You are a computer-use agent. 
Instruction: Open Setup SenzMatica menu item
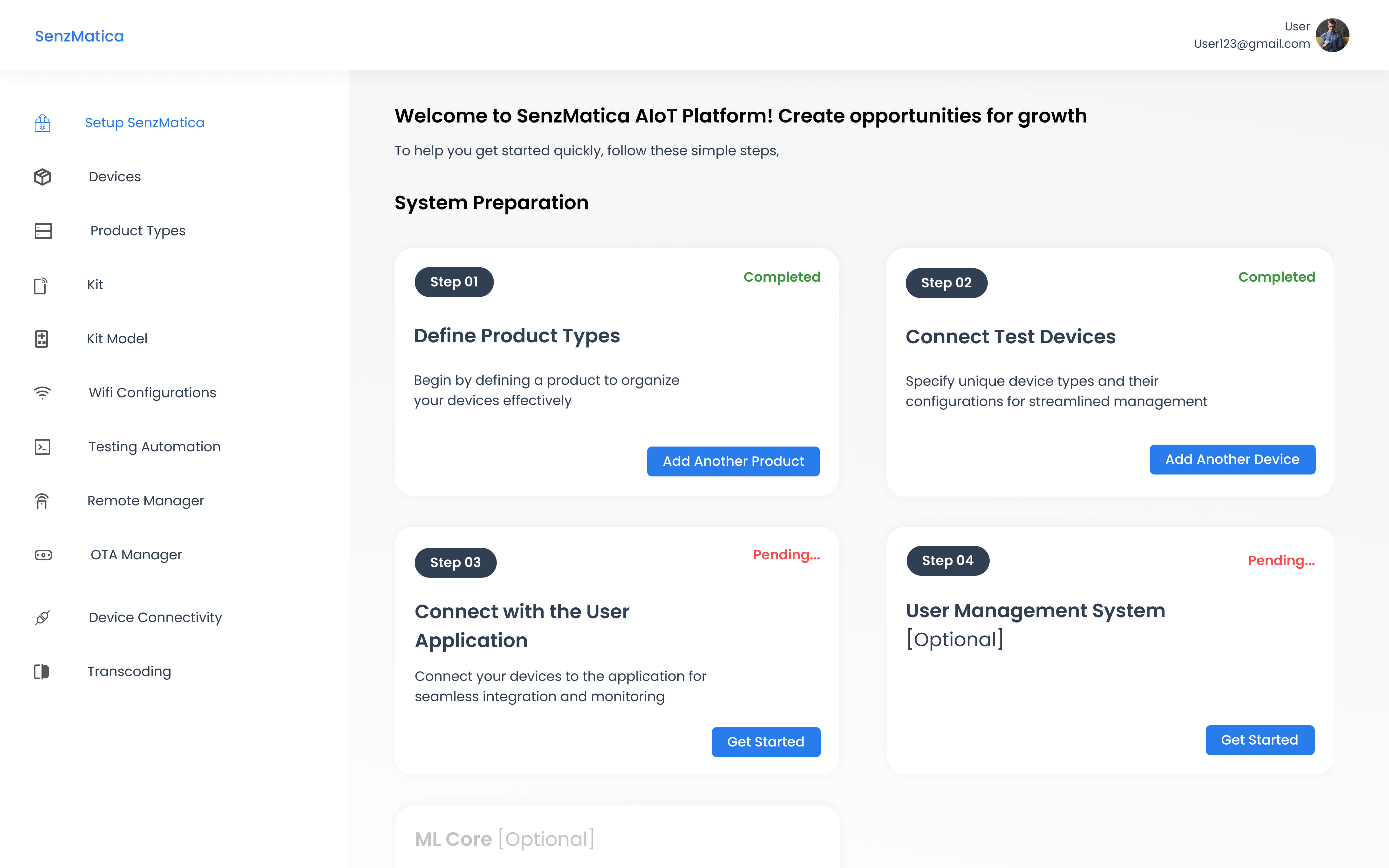145,123
